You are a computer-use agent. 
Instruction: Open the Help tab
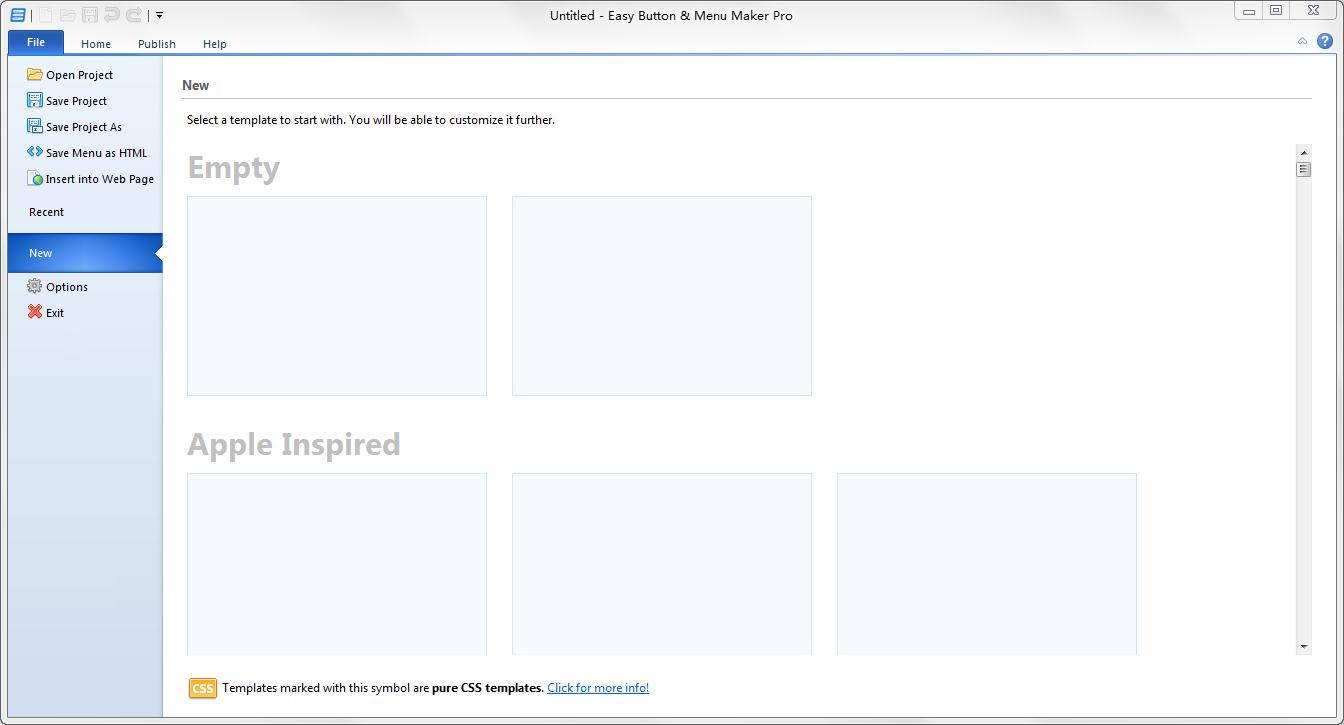click(215, 44)
